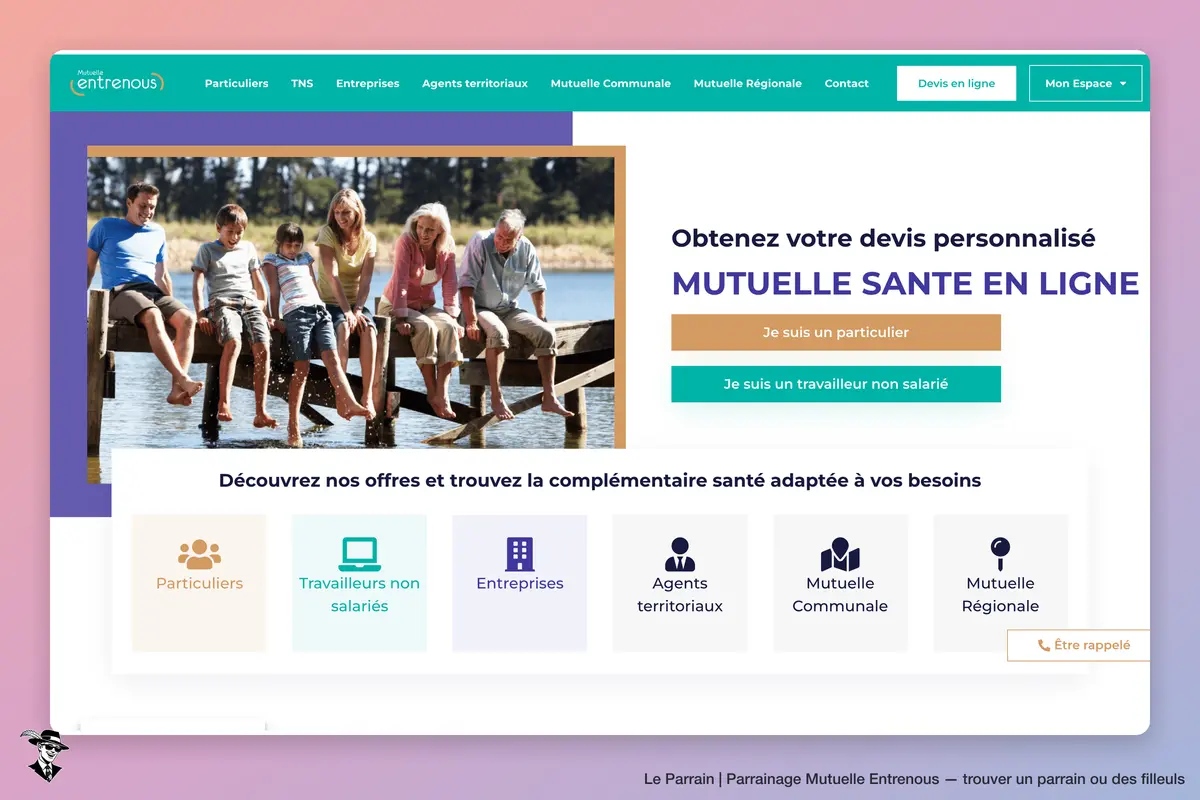The height and width of the screenshot is (800, 1200).
Task: Go to Mutuelle Communale in the navbar
Action: pos(610,84)
